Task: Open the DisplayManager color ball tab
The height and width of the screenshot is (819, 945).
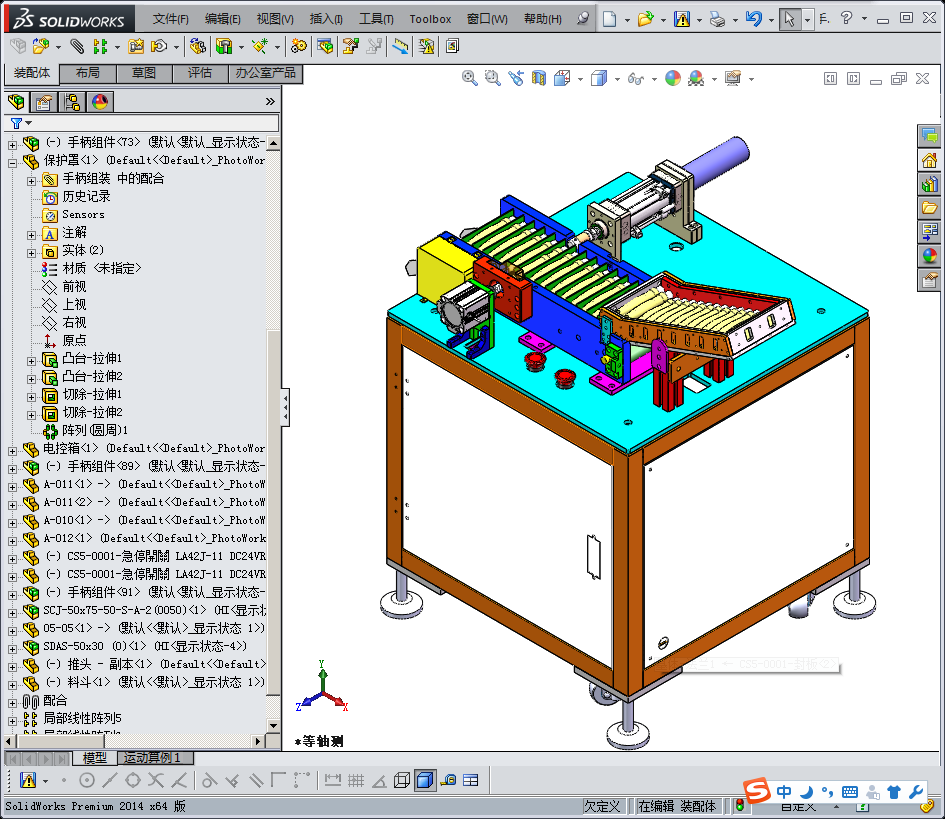Action: (100, 102)
